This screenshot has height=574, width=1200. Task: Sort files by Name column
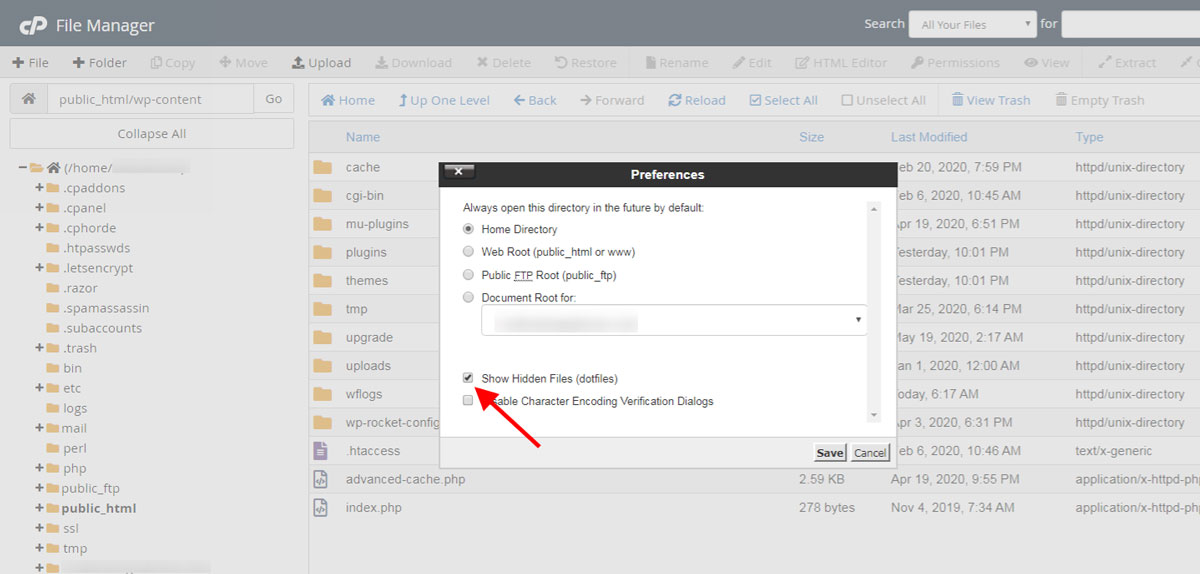(363, 137)
